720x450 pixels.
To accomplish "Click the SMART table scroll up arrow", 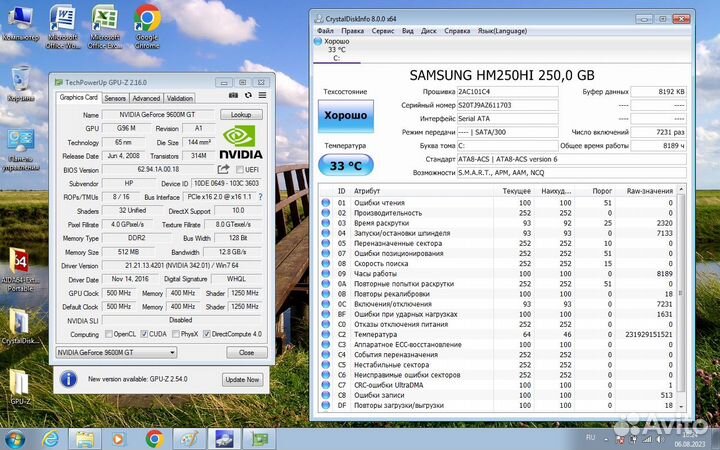I will tap(681, 190).
